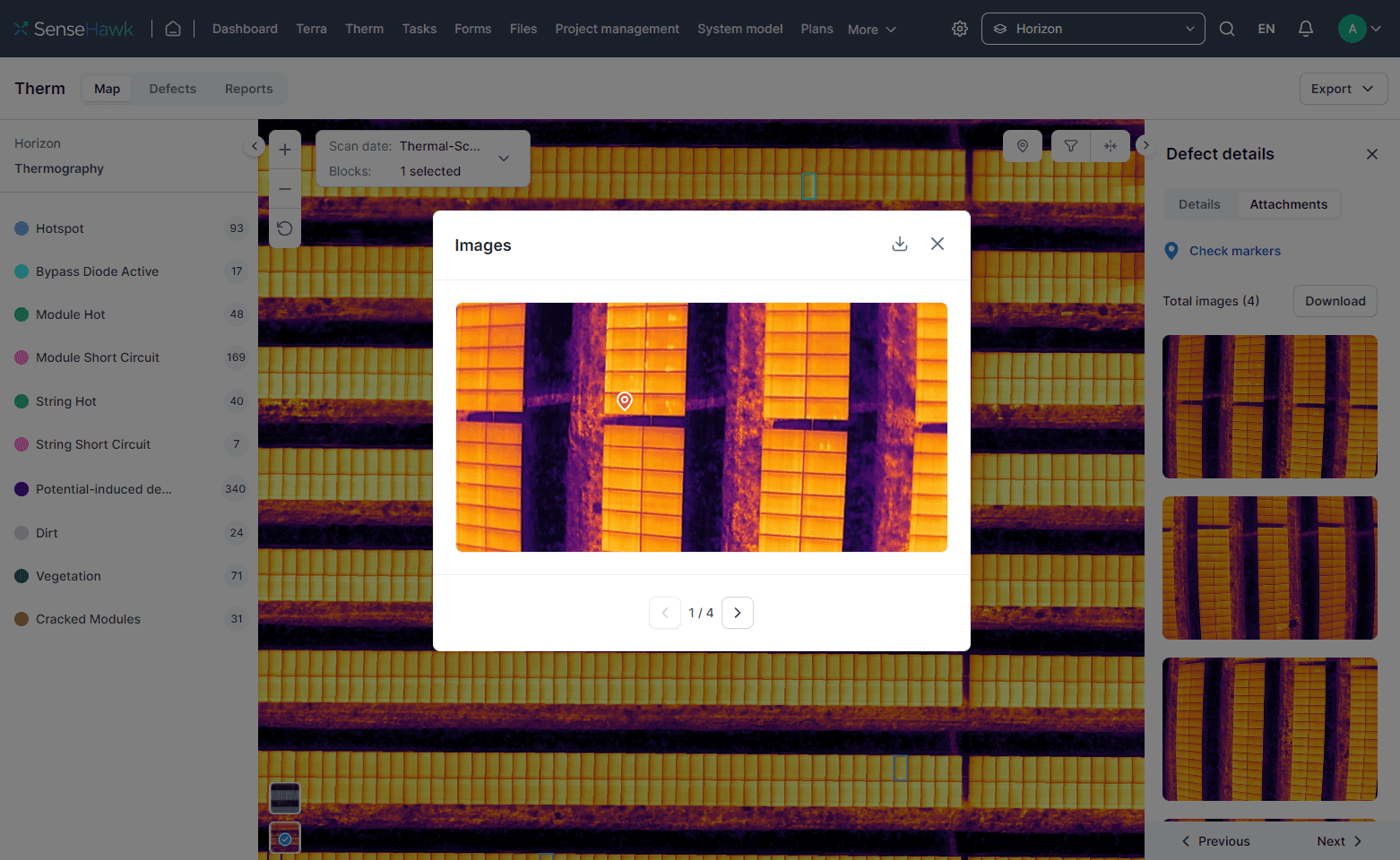This screenshot has width=1400, height=860.
Task: Open user avatar A menu
Action: point(1360,29)
